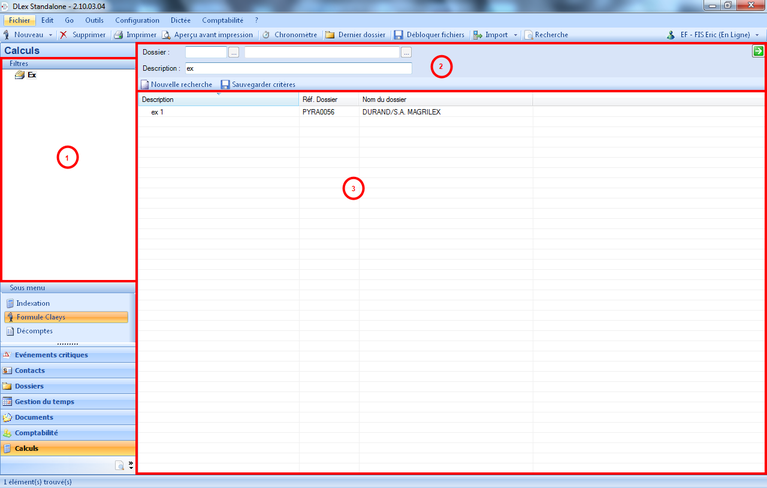The width and height of the screenshot is (767, 488).
Task: Open the Outils menu
Action: coord(94,20)
